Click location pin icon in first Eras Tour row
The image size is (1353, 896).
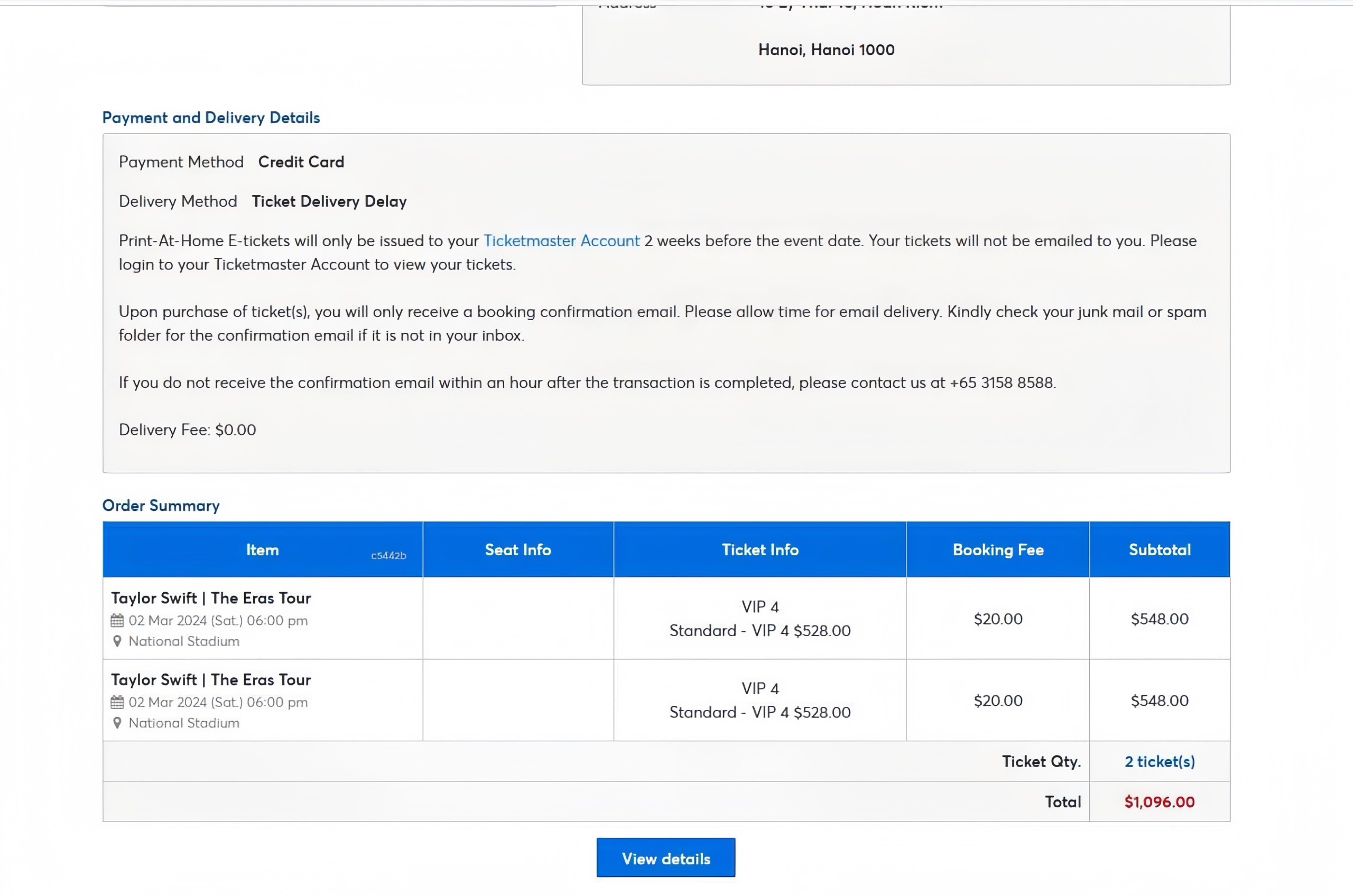(117, 641)
